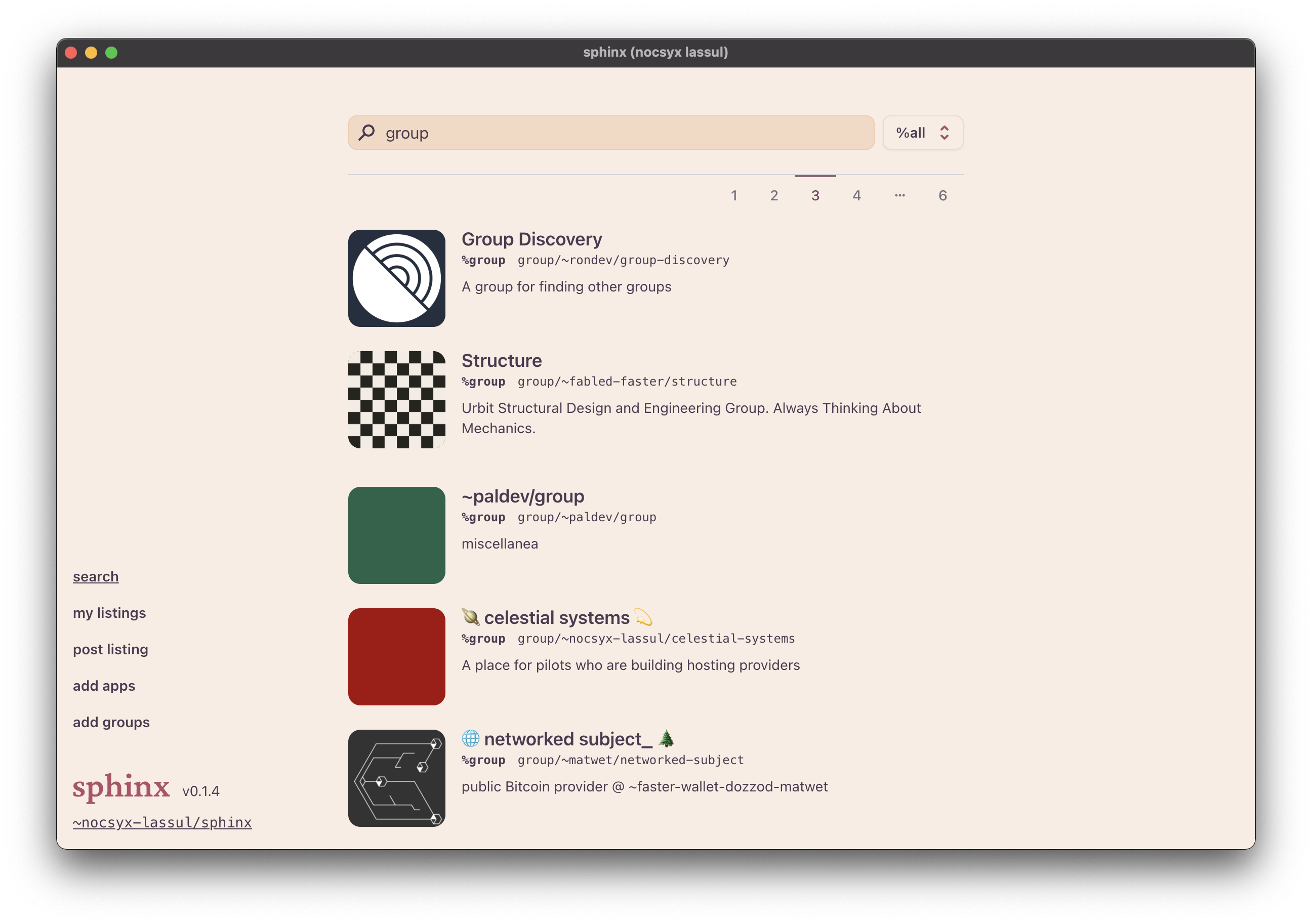Go to results page 2

point(774,195)
